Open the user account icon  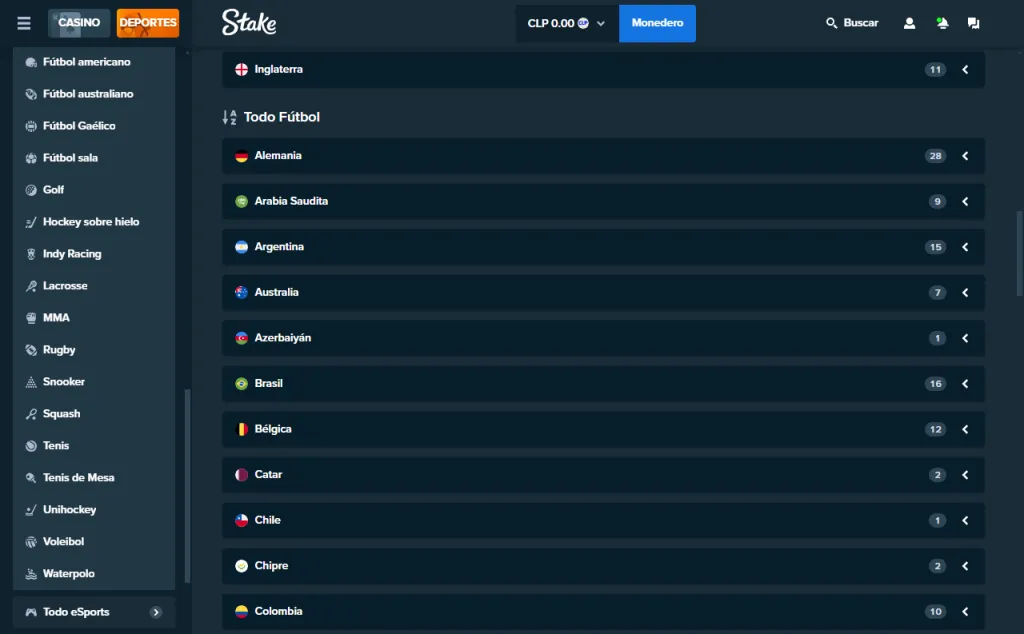pos(909,22)
